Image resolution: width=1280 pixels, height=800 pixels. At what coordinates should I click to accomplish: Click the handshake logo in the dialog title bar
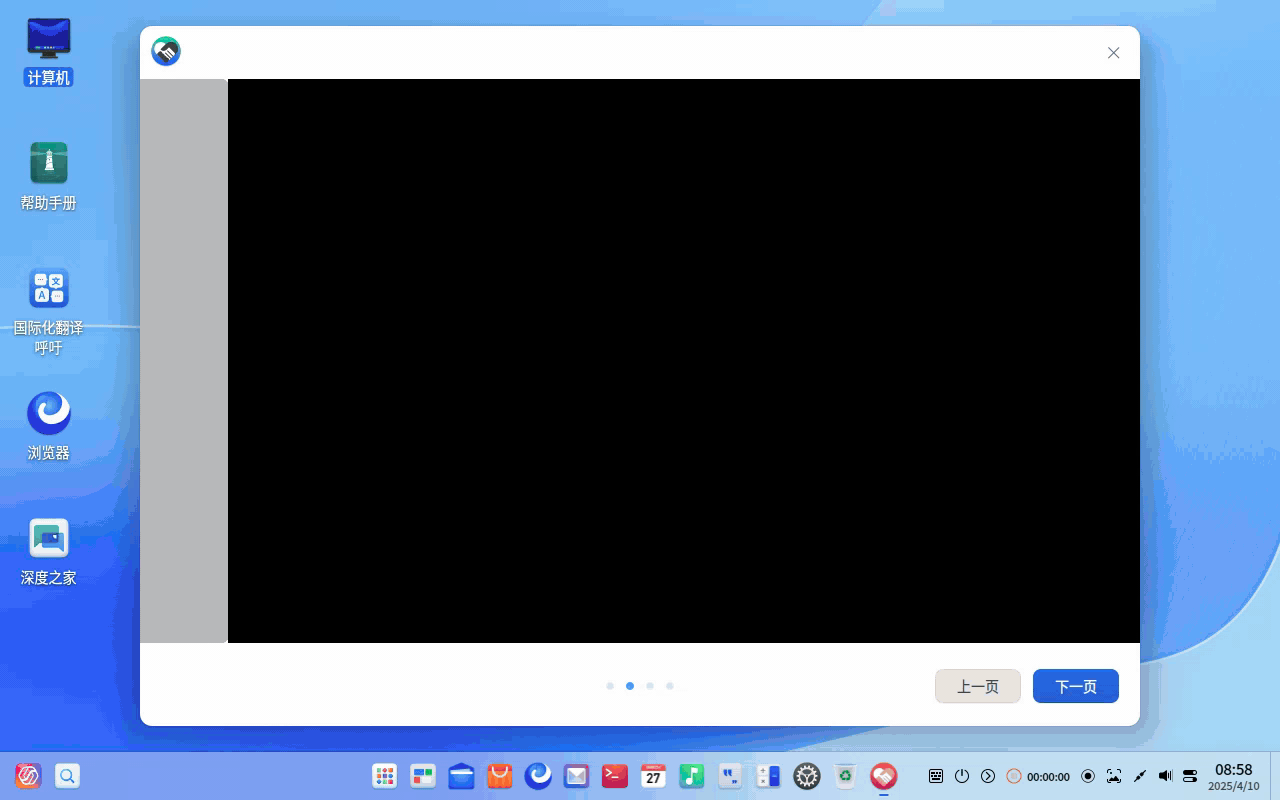tap(166, 52)
